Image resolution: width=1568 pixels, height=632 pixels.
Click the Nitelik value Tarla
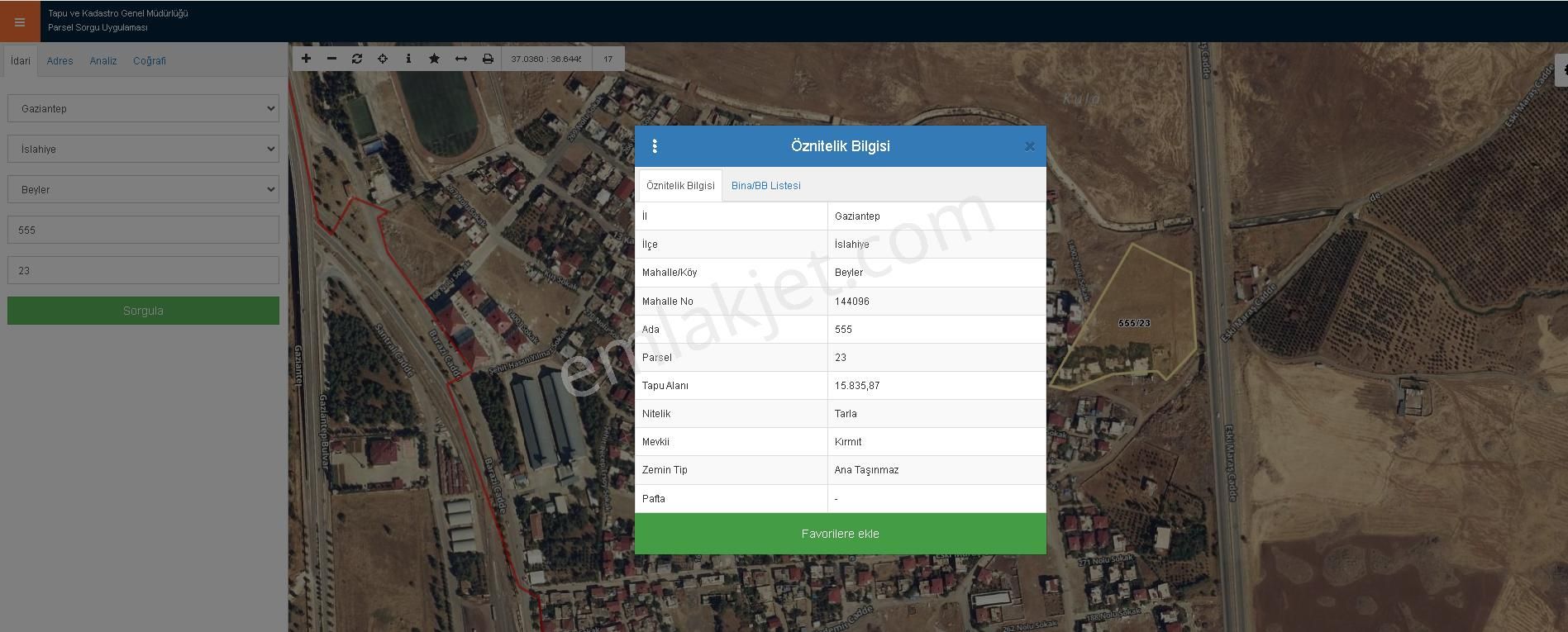(846, 414)
